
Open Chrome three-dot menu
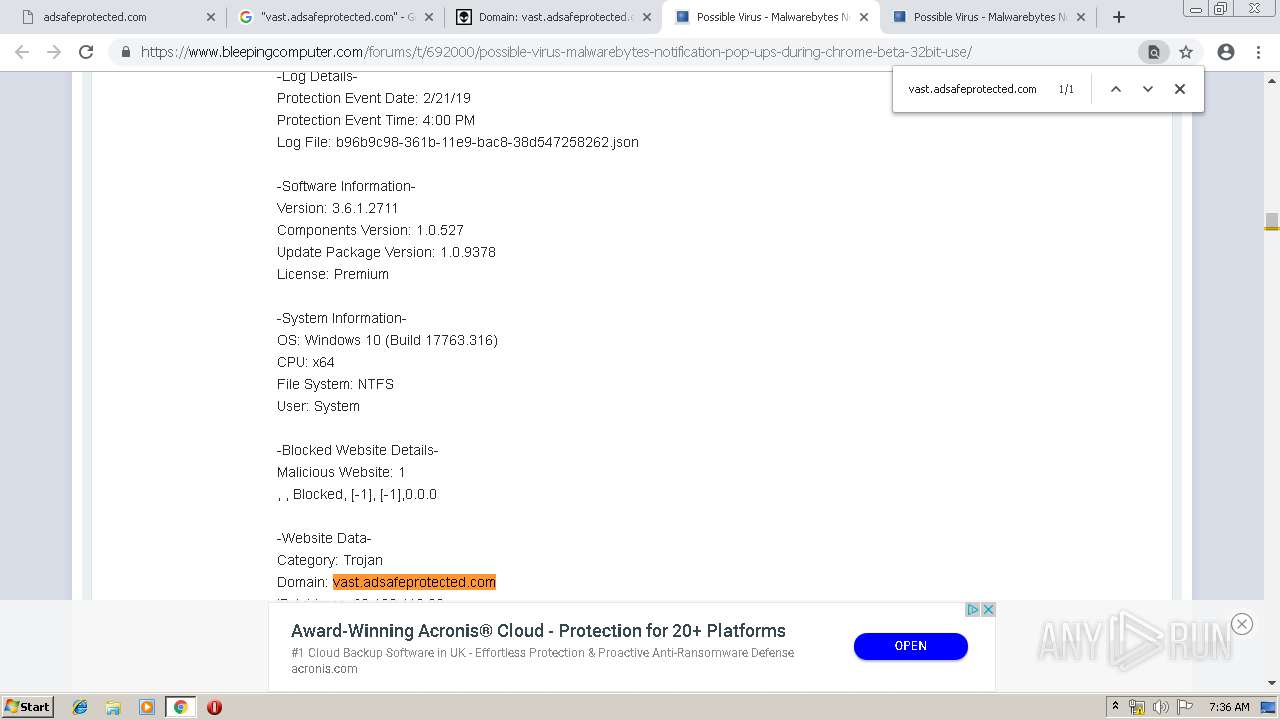point(1258,52)
